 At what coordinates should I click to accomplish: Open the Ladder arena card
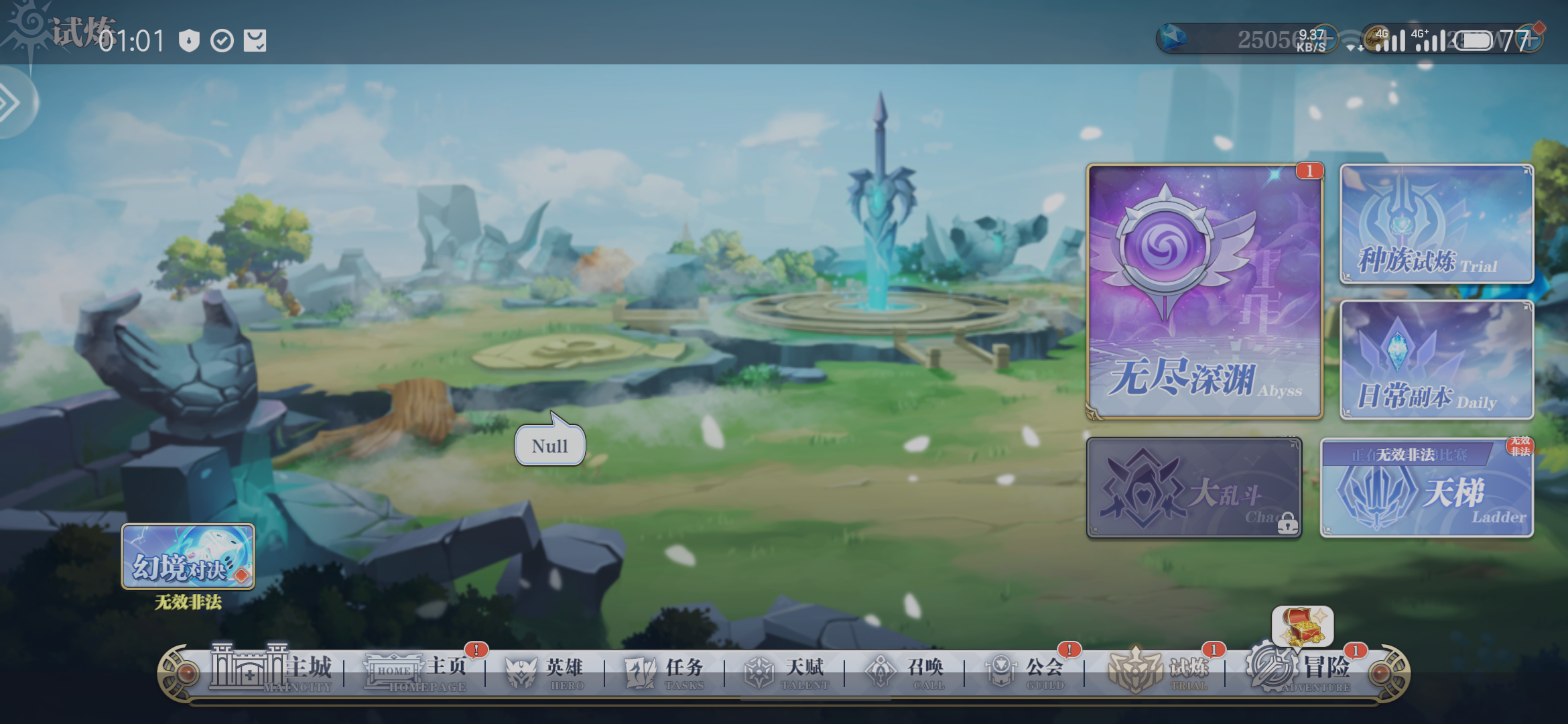[1427, 487]
